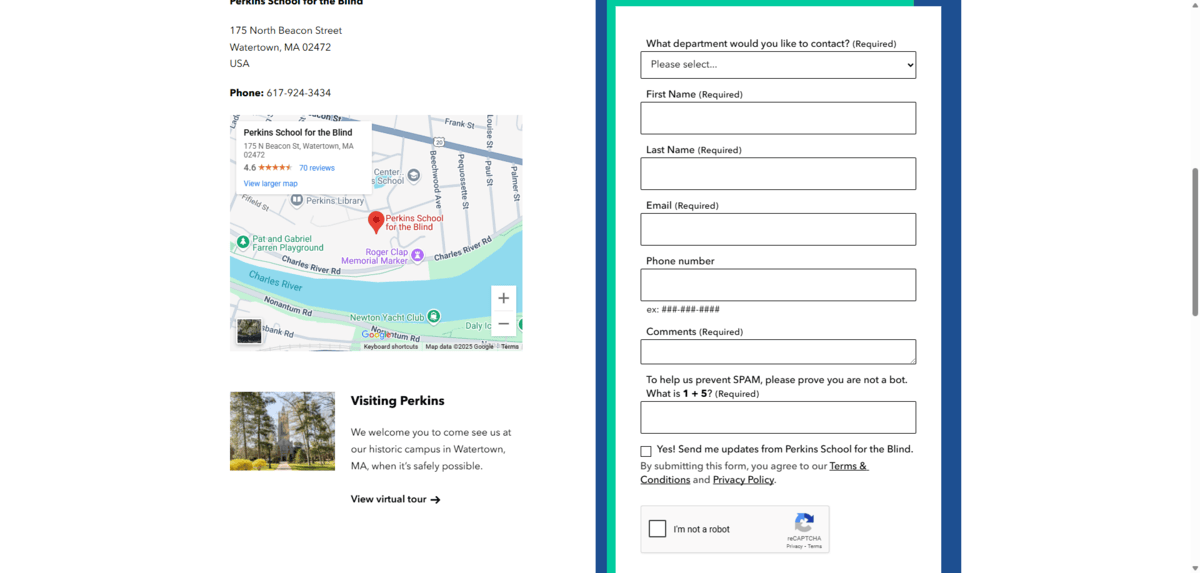
Task: Zoom in on the map
Action: pos(503,298)
